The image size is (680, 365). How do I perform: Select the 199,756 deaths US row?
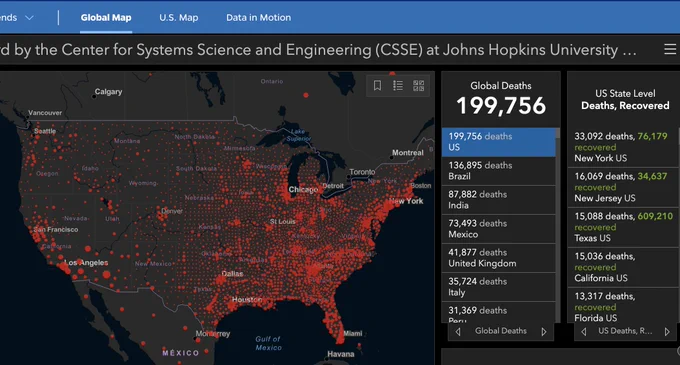(x=498, y=142)
